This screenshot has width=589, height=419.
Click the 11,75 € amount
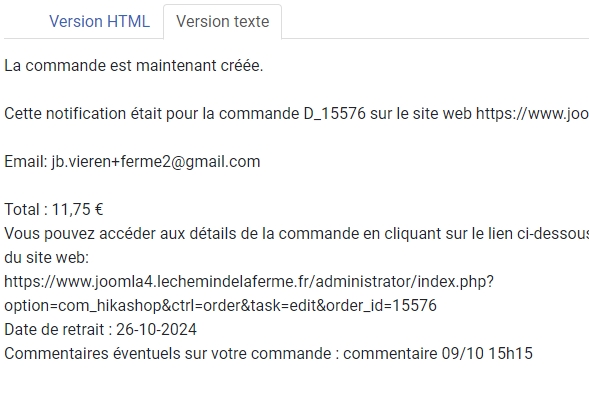pyautogui.click(x=77, y=210)
